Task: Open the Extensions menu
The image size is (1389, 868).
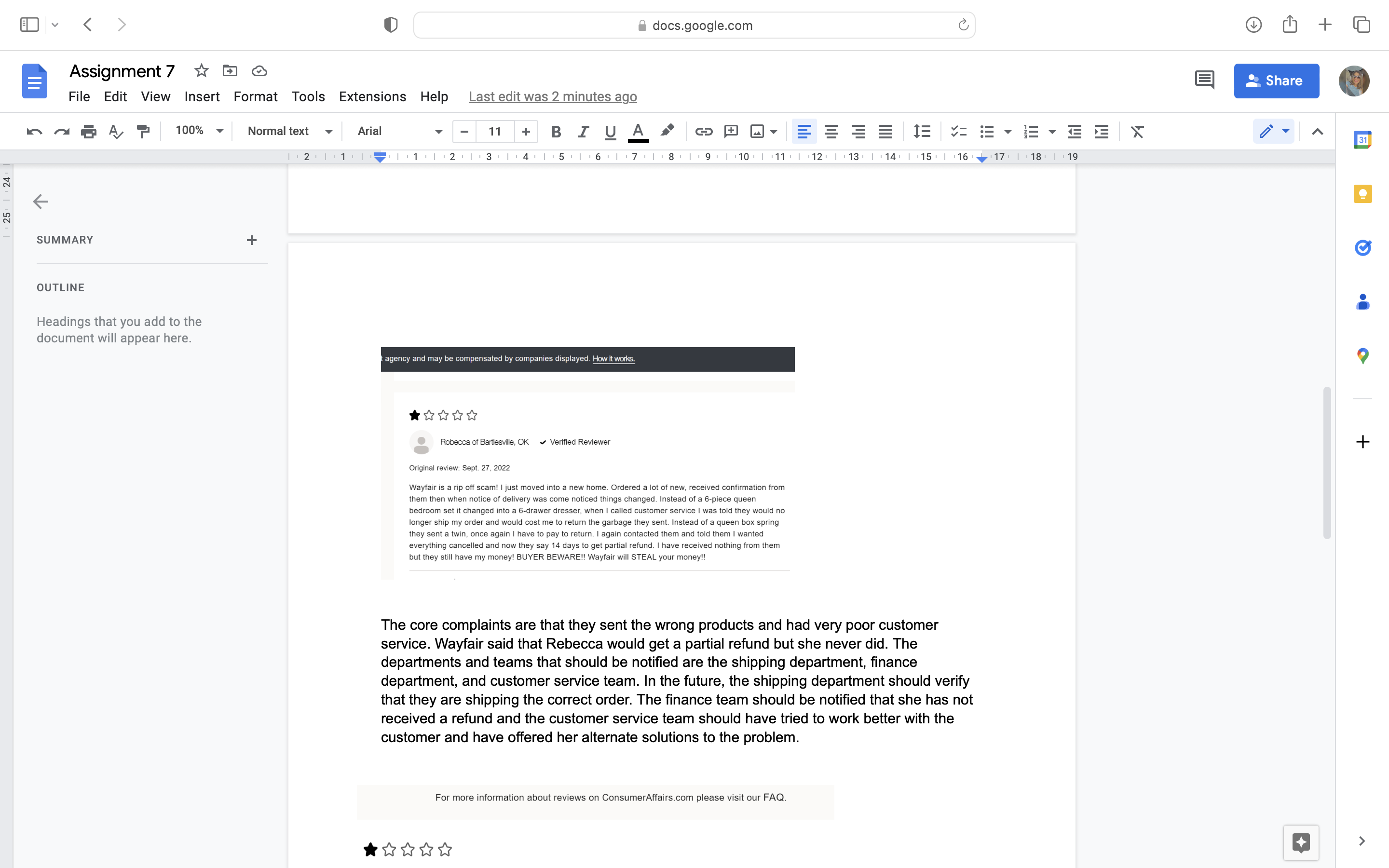Action: 372,96
